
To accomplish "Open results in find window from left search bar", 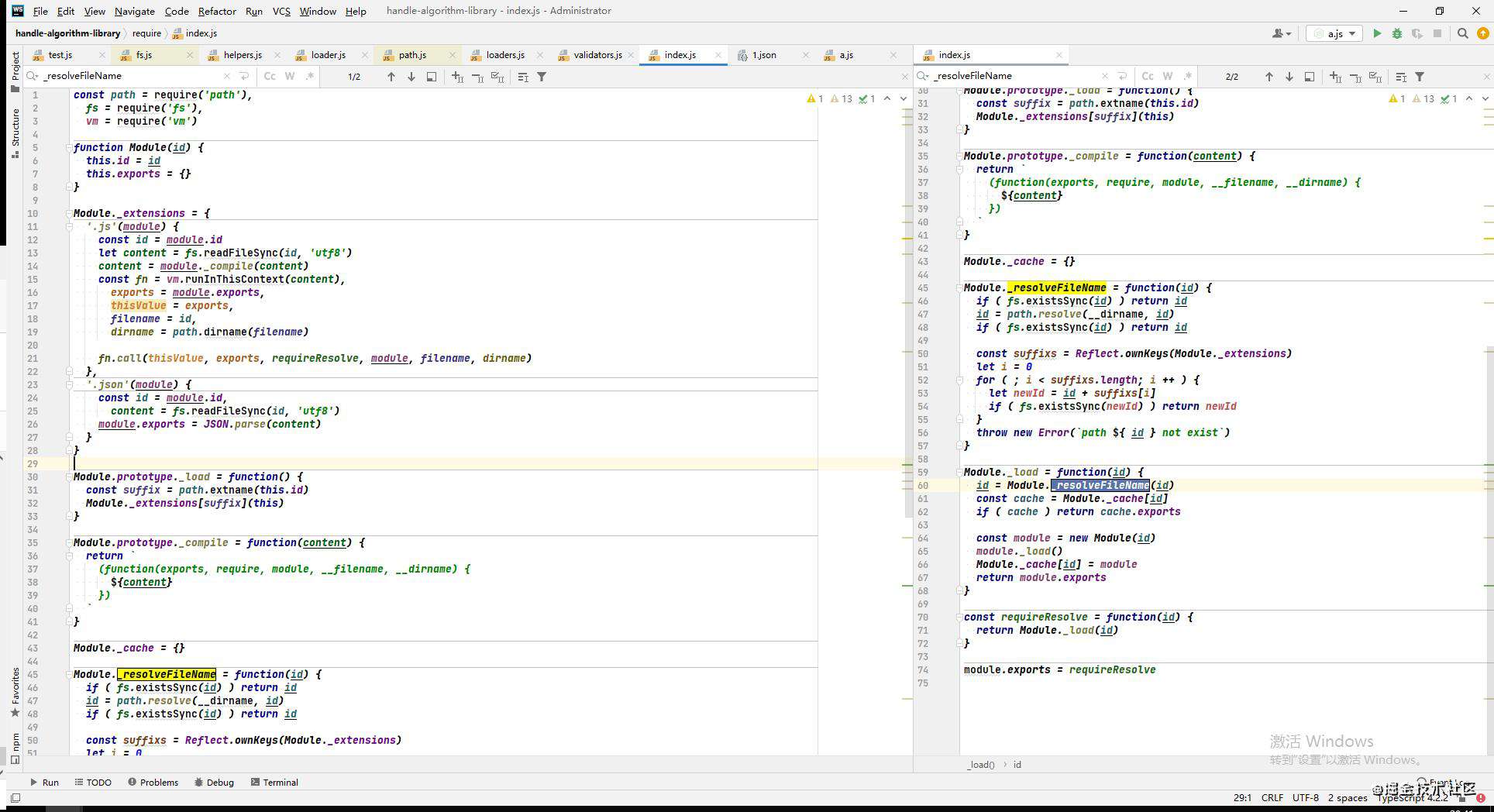I will click(432, 77).
